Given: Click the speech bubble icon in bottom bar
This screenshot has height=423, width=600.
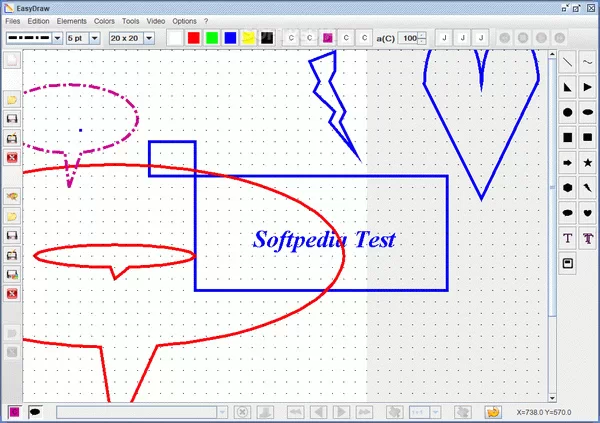Looking at the screenshot, I should pyautogui.click(x=35, y=412).
